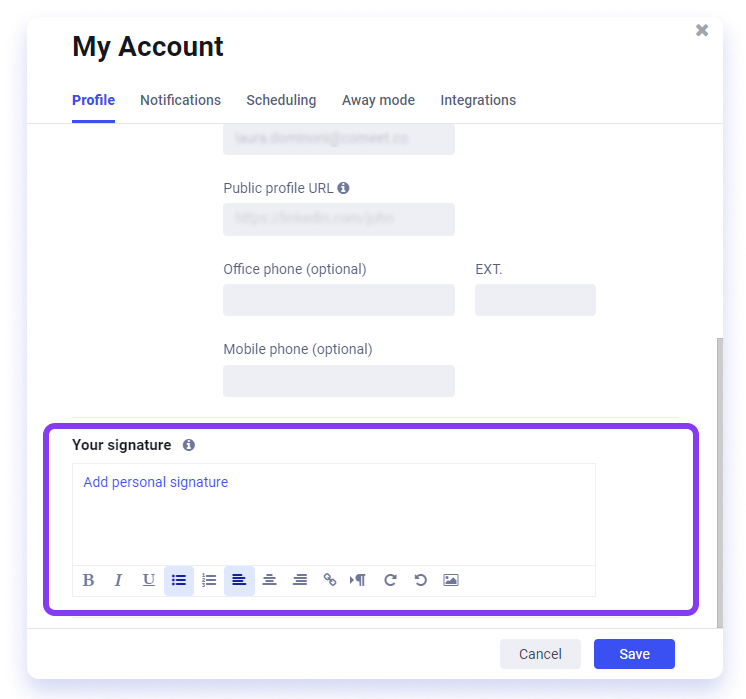Show info tooltip next to Your signature

[x=189, y=445]
